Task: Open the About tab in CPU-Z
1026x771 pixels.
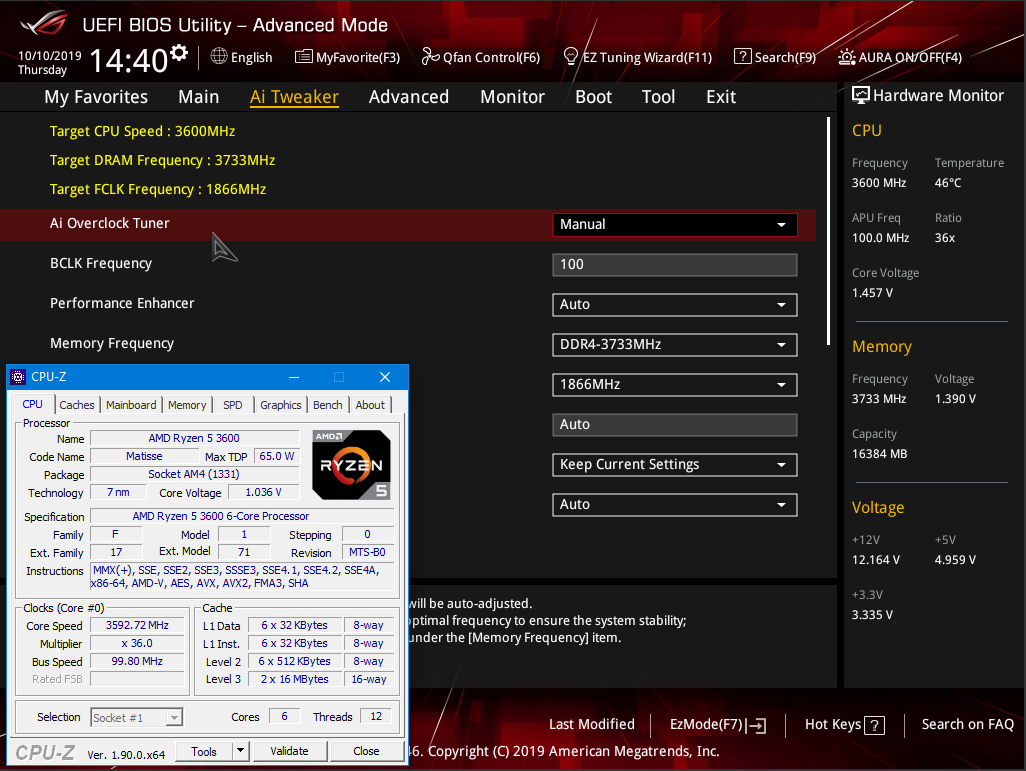Action: click(x=370, y=405)
